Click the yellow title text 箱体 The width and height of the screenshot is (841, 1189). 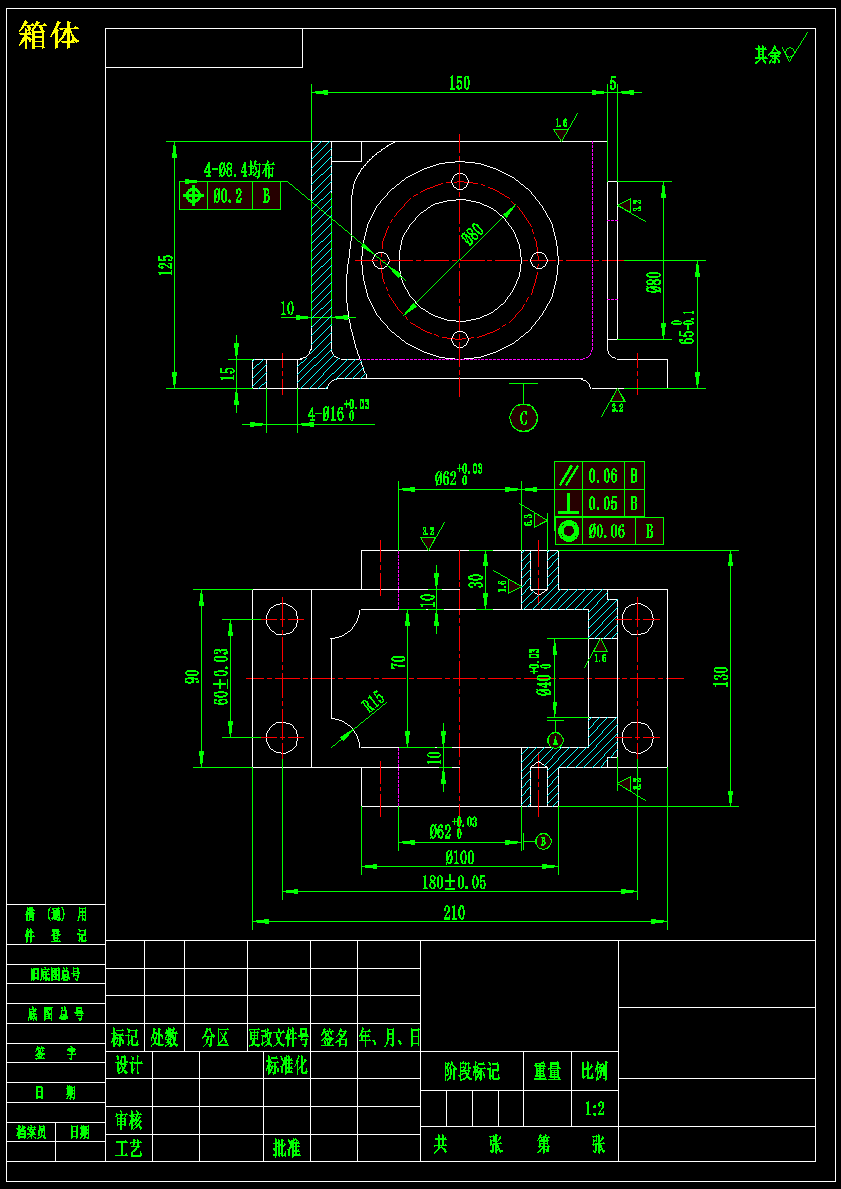49,35
